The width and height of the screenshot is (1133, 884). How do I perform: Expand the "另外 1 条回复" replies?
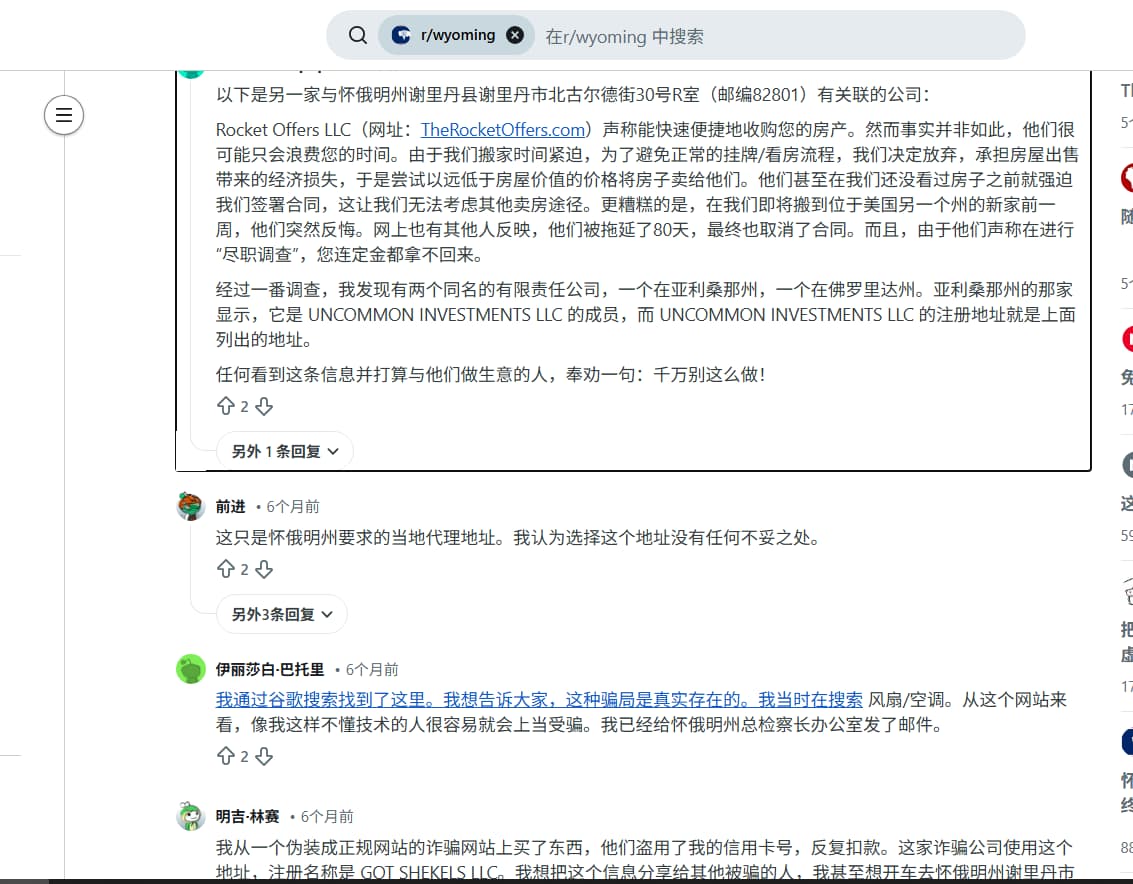click(284, 451)
